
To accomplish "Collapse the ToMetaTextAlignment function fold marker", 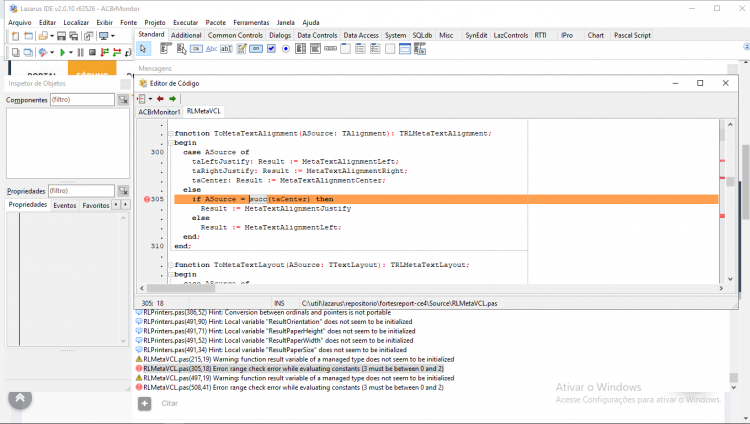I will [x=171, y=134].
